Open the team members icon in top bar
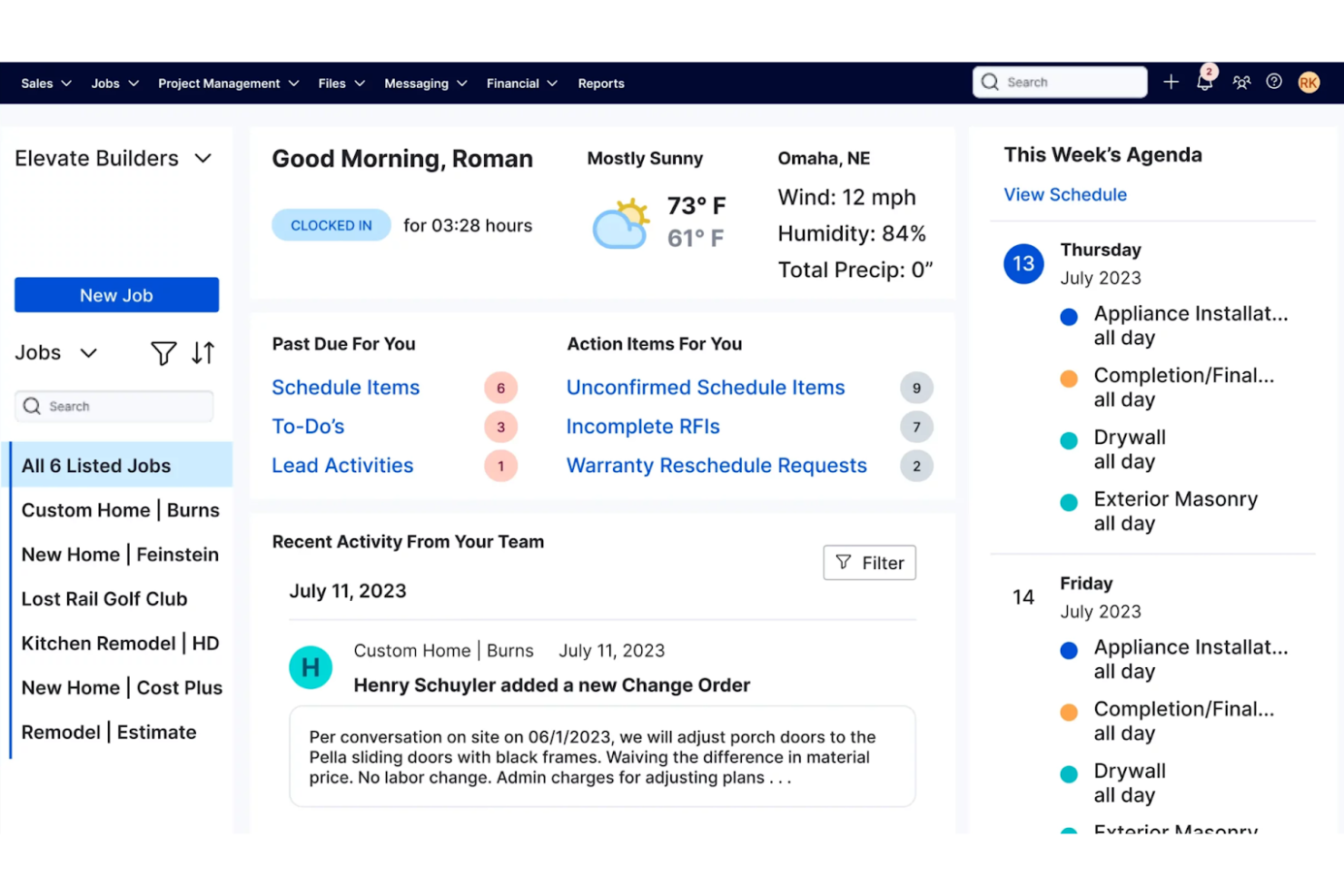This screenshot has width=1344, height=896. (x=1241, y=82)
